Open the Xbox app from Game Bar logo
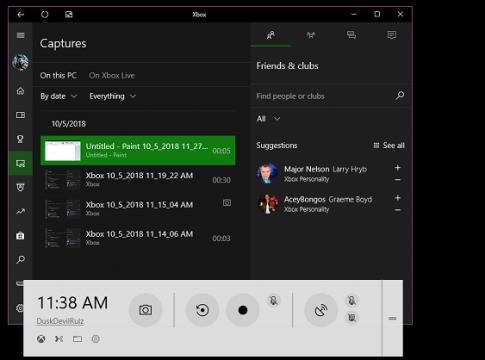Screen dimensions: 485x360 [41, 339]
